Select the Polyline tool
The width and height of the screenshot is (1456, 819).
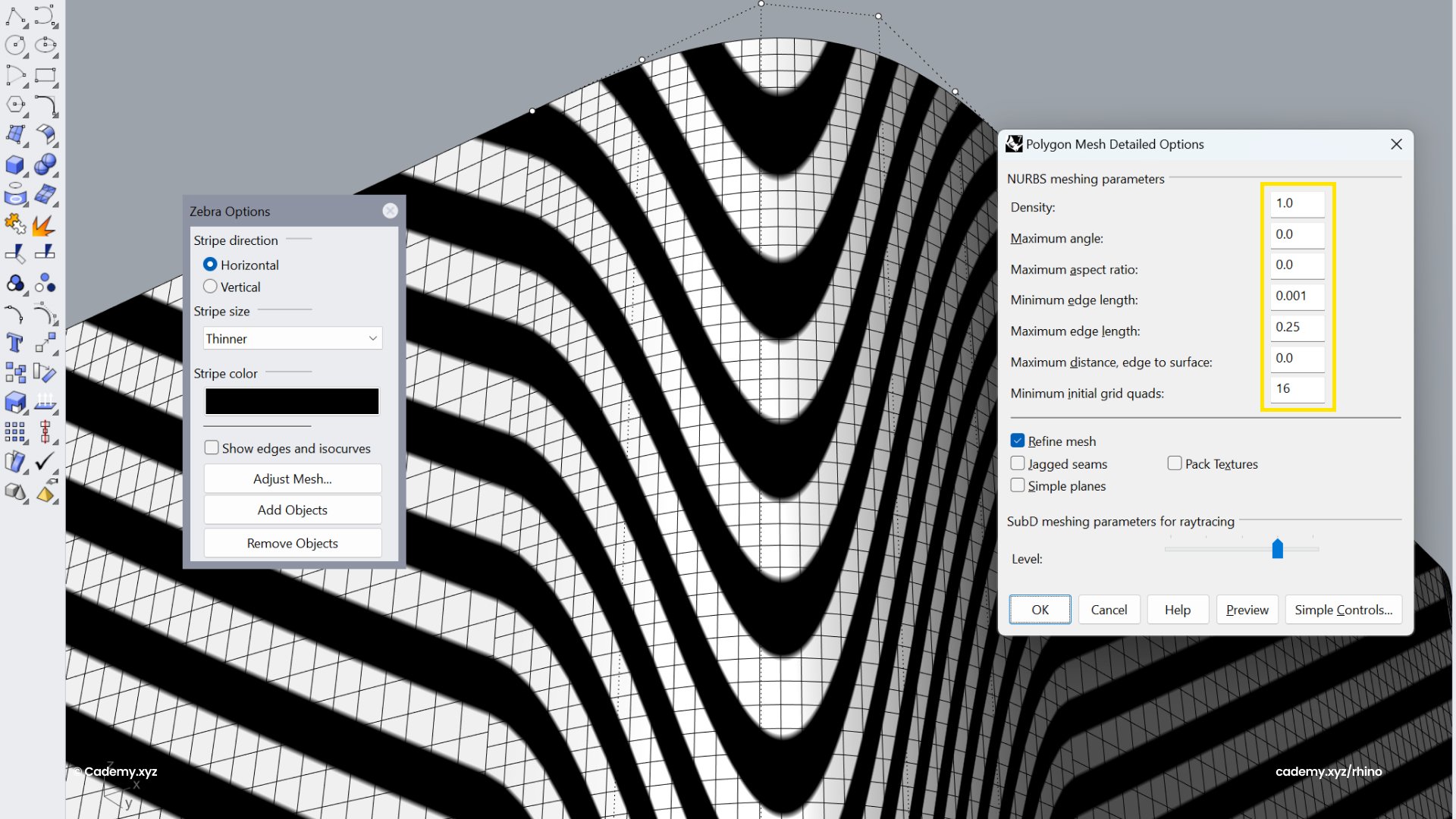(15, 15)
